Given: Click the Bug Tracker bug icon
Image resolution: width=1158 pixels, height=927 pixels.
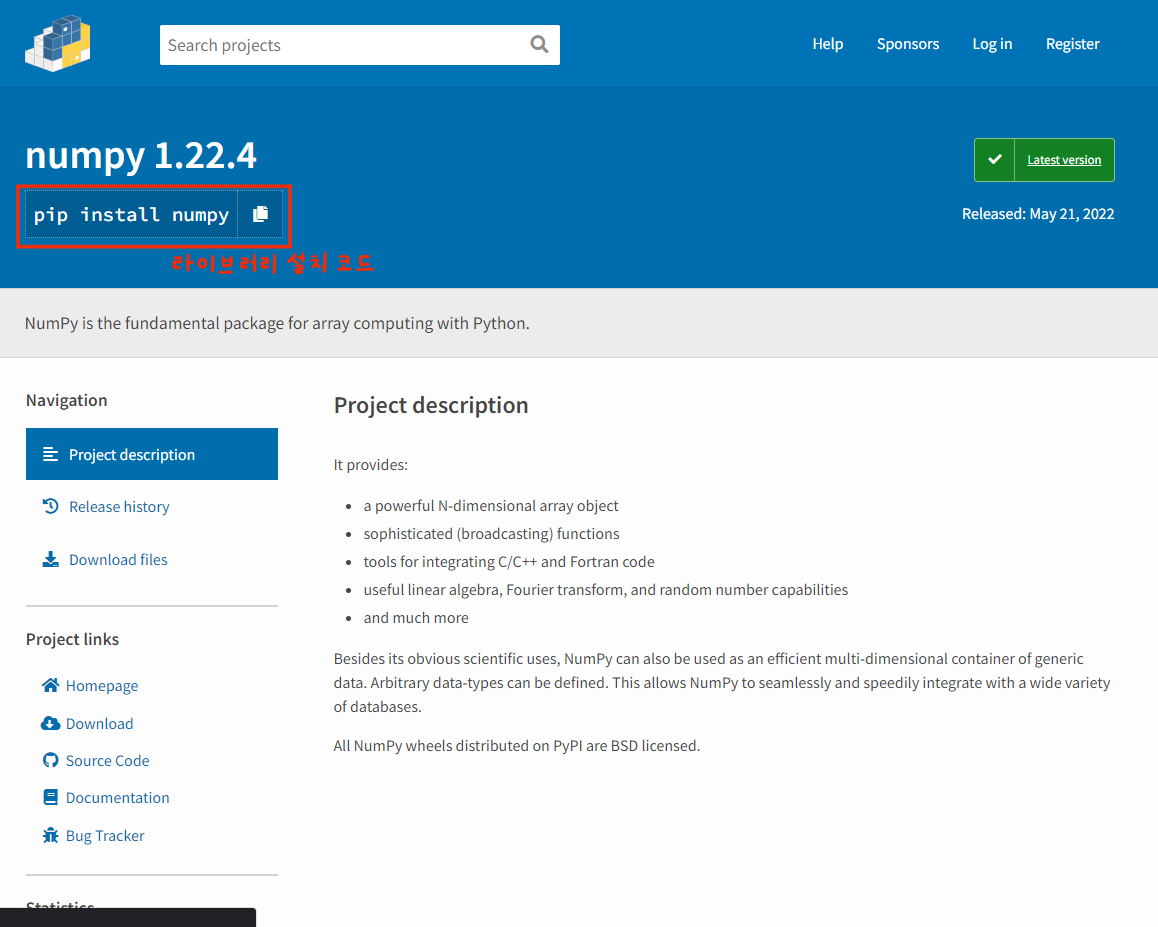Looking at the screenshot, I should [x=50, y=835].
